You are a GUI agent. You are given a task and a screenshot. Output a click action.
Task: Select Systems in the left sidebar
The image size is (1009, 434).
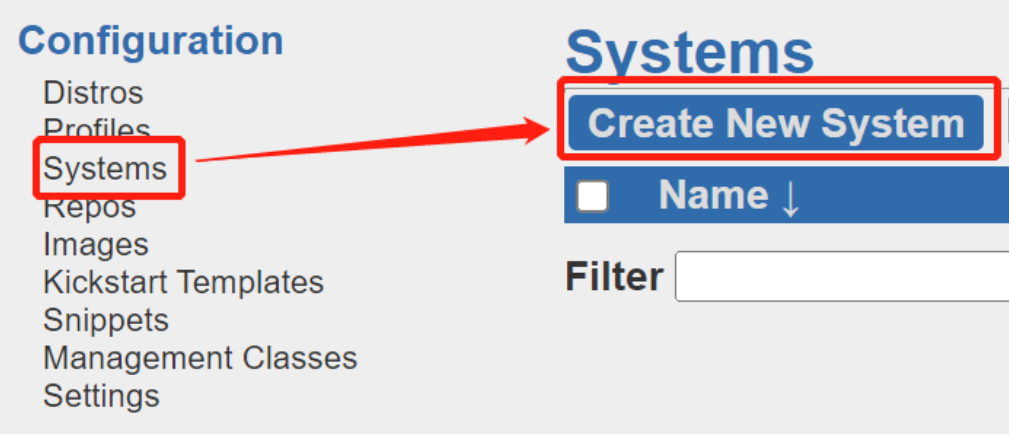pos(105,168)
